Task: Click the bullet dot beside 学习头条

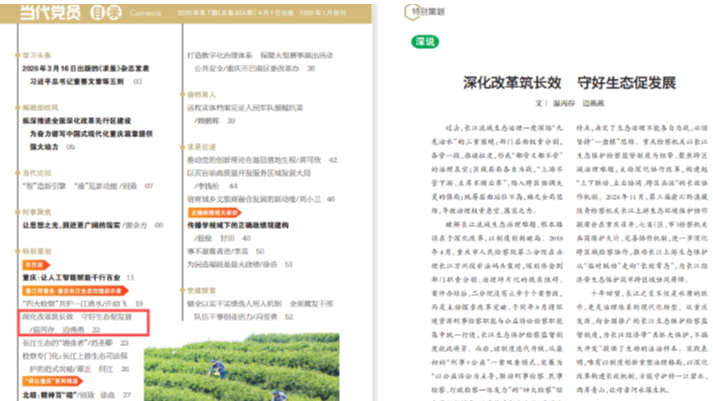Action: point(18,55)
